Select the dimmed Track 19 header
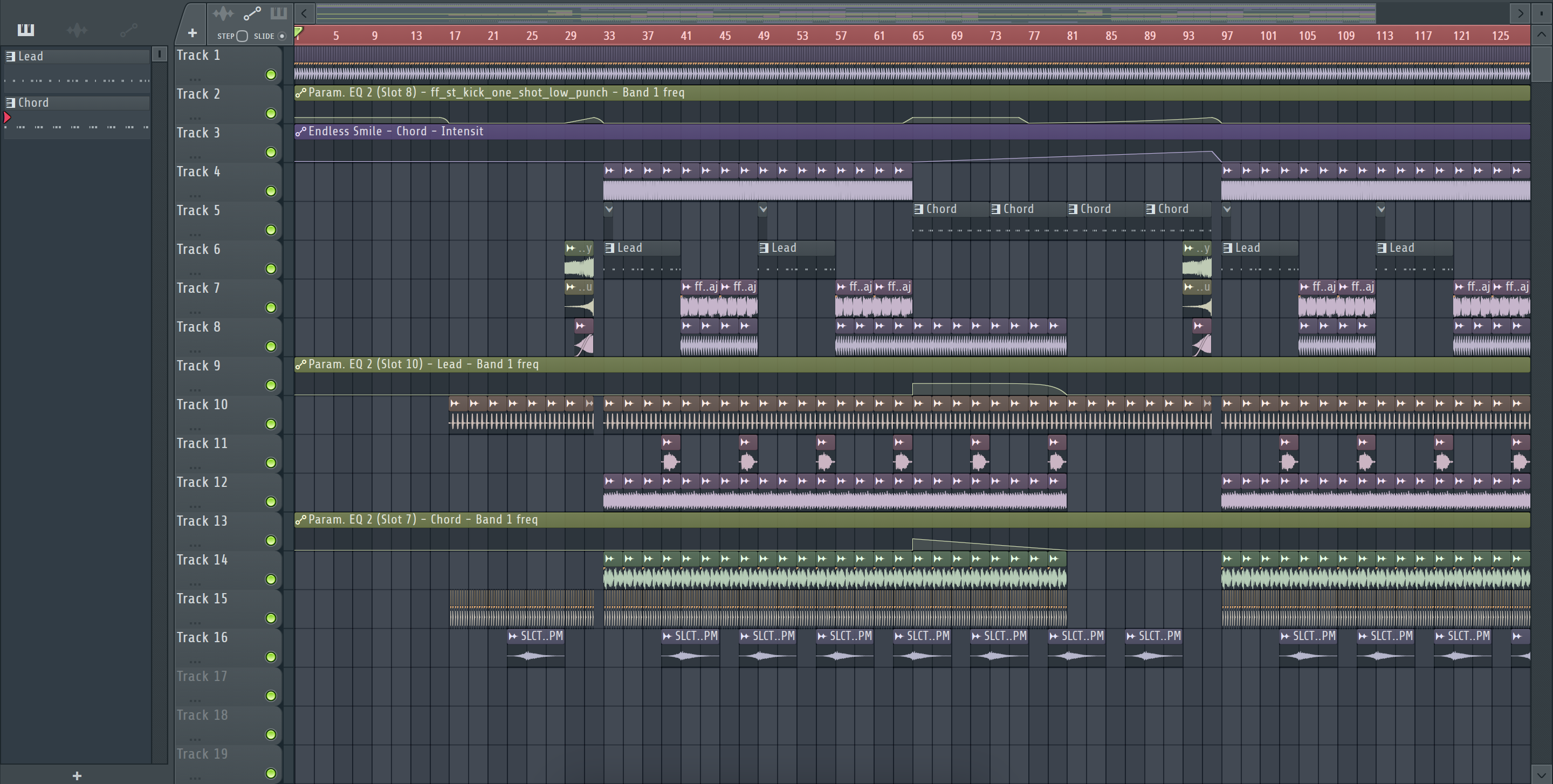Image resolution: width=1553 pixels, height=784 pixels. (202, 754)
